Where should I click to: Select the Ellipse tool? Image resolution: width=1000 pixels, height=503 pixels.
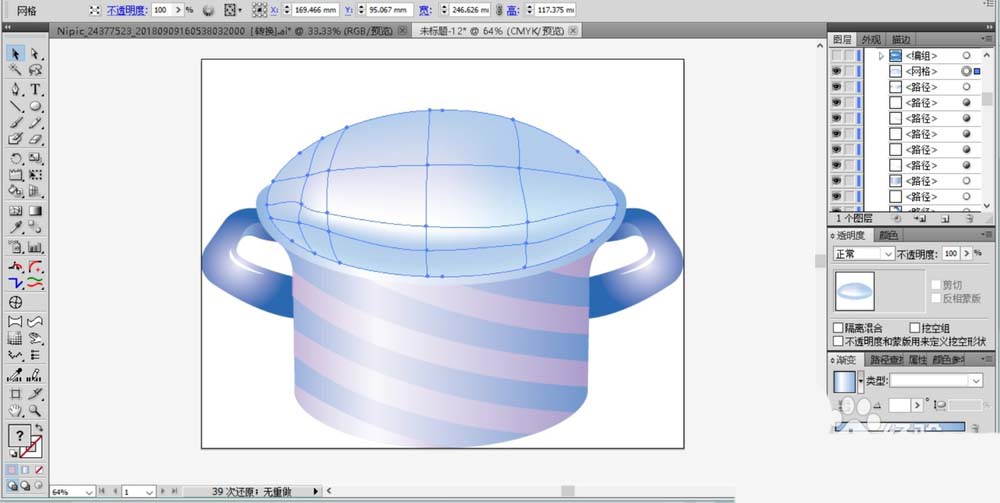point(35,106)
